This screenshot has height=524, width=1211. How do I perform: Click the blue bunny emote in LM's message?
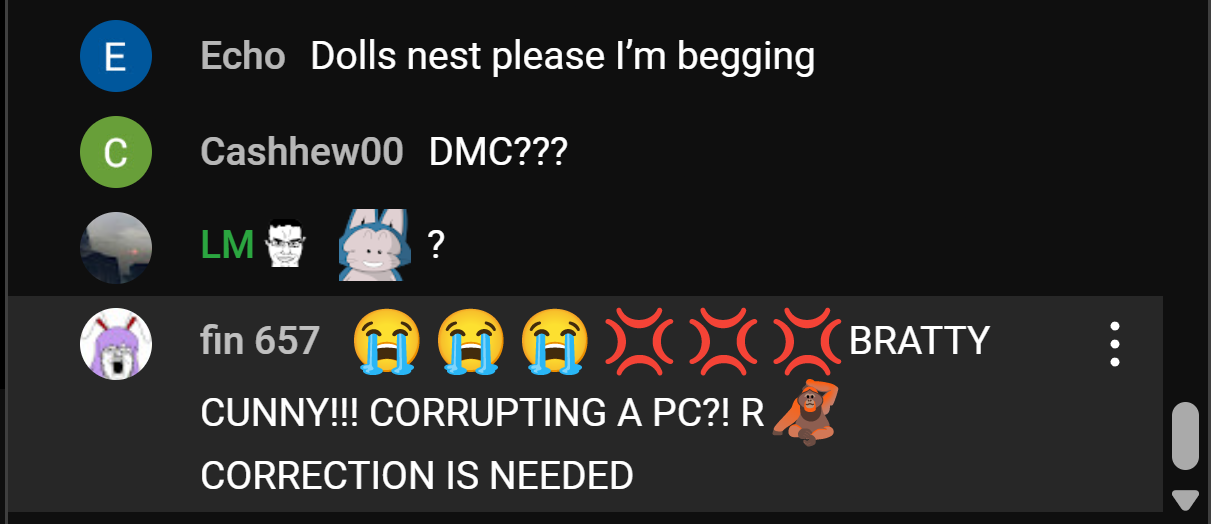(373, 245)
